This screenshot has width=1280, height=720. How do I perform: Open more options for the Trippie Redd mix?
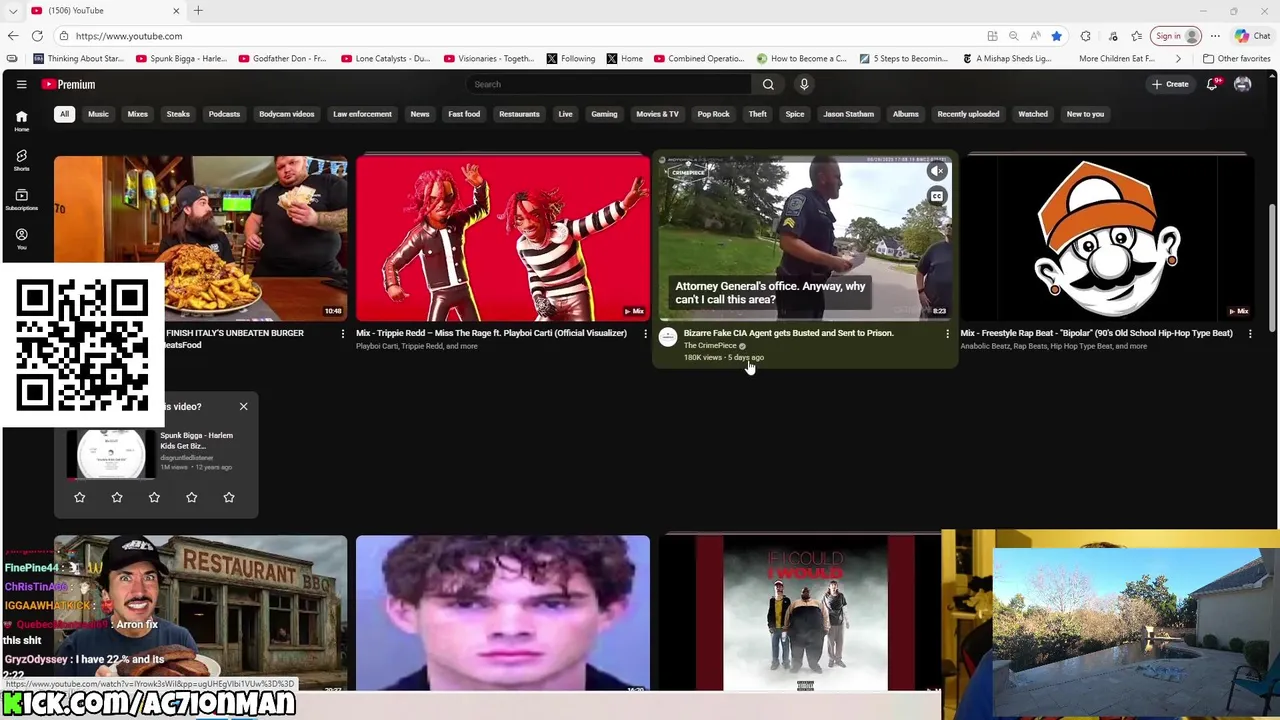point(645,333)
